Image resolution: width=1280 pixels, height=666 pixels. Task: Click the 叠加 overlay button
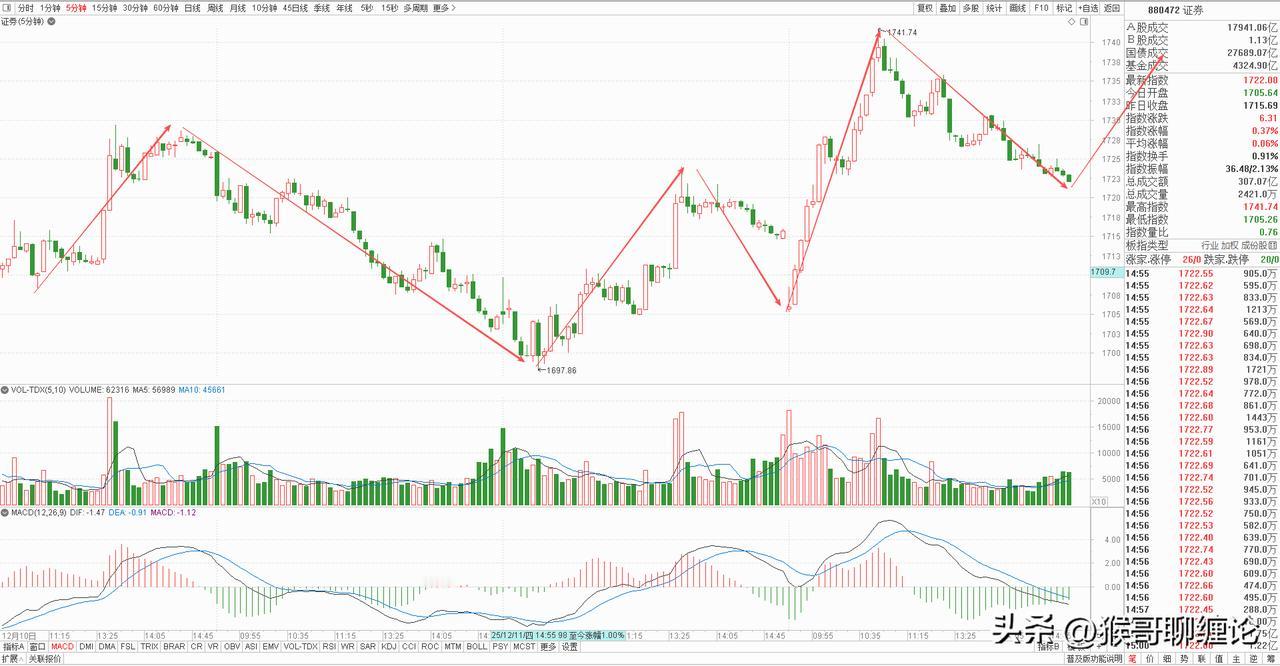[947, 8]
